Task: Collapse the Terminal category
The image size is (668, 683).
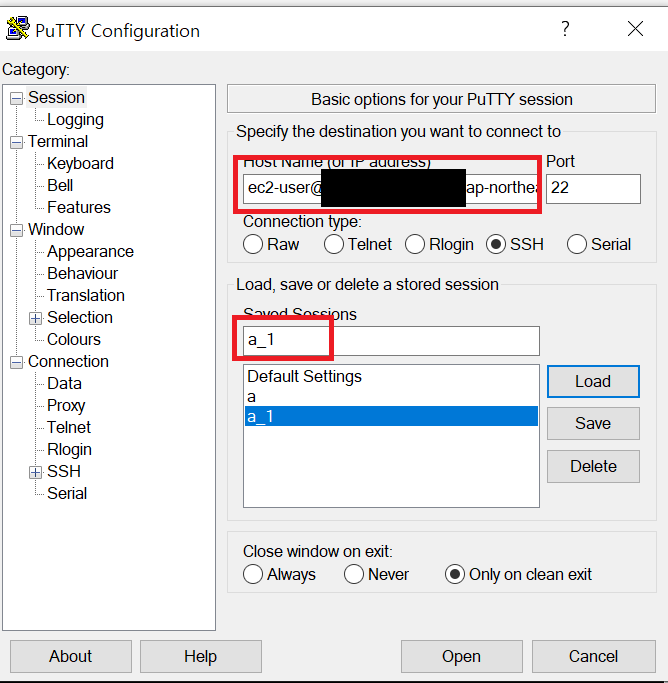Action: tap(15, 142)
